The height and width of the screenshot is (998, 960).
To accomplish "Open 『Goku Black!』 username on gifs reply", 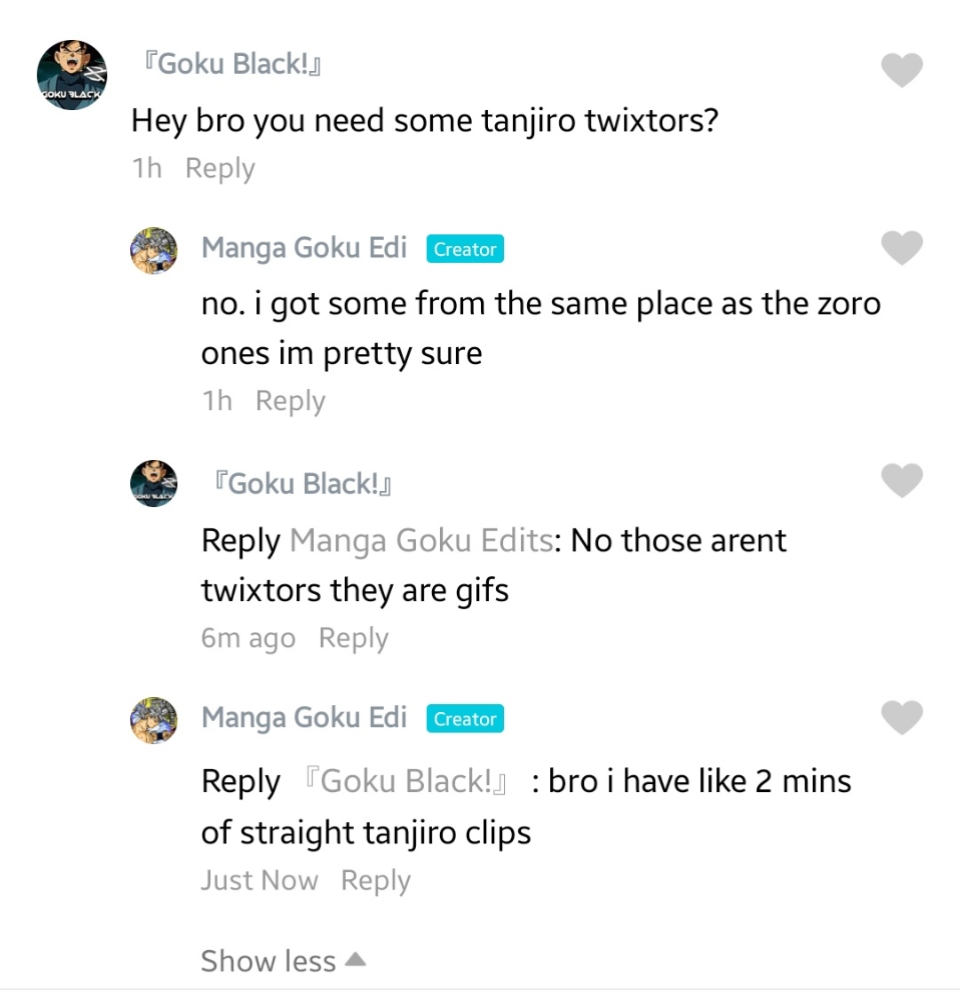I will pyautogui.click(x=302, y=484).
